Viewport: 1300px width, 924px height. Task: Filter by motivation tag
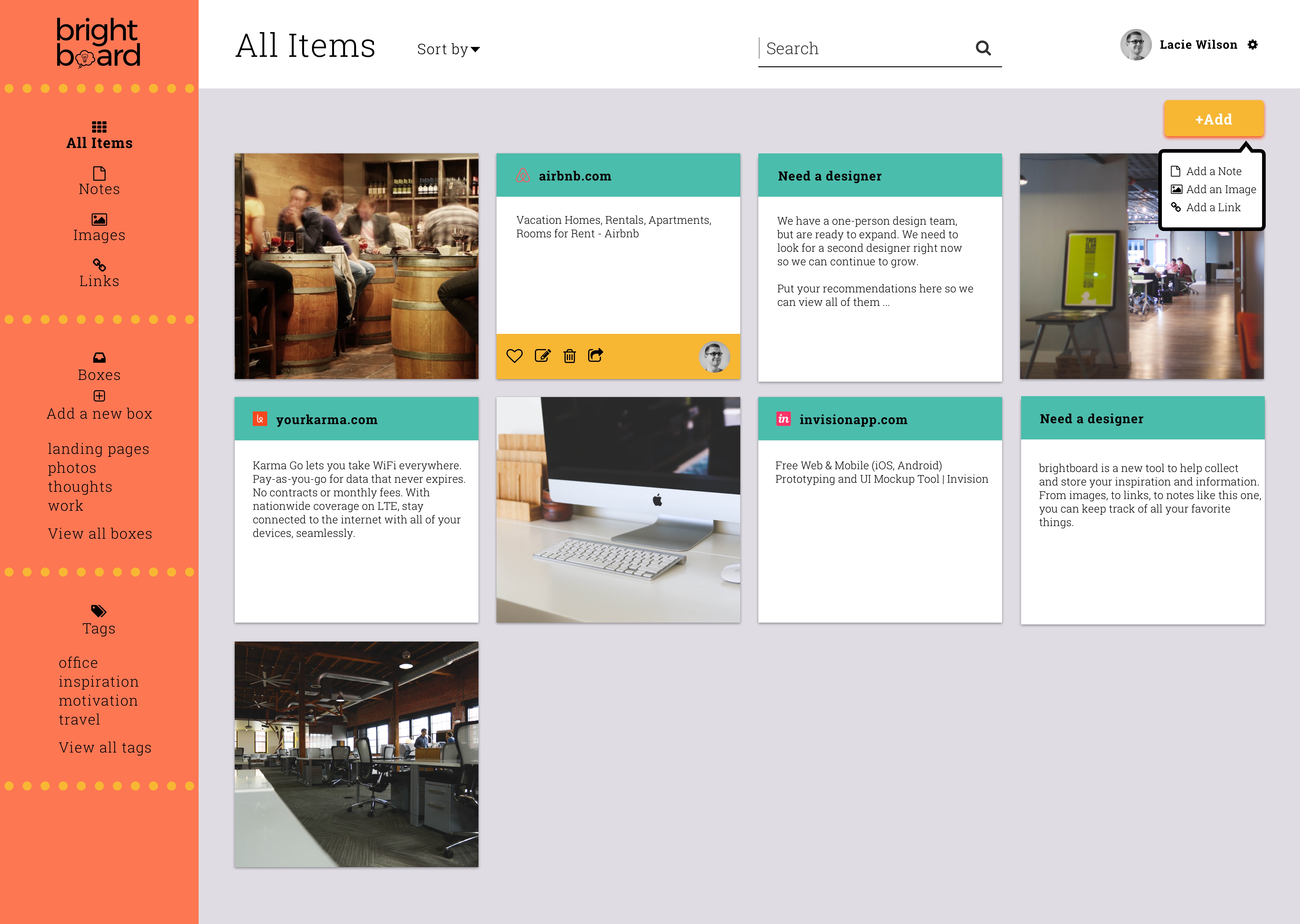pos(98,700)
